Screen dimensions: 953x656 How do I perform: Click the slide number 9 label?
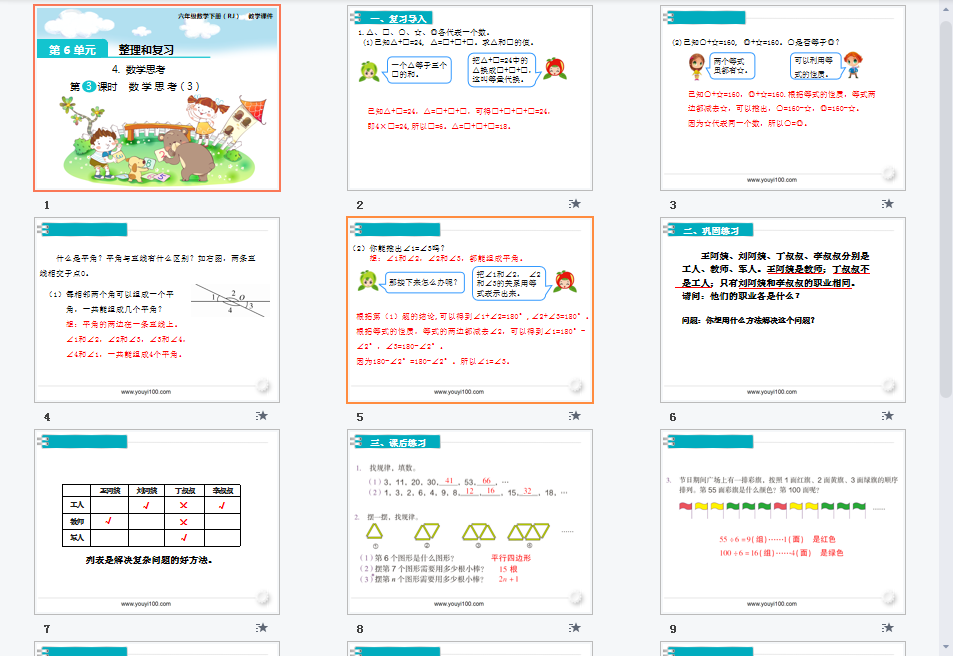tap(673, 629)
